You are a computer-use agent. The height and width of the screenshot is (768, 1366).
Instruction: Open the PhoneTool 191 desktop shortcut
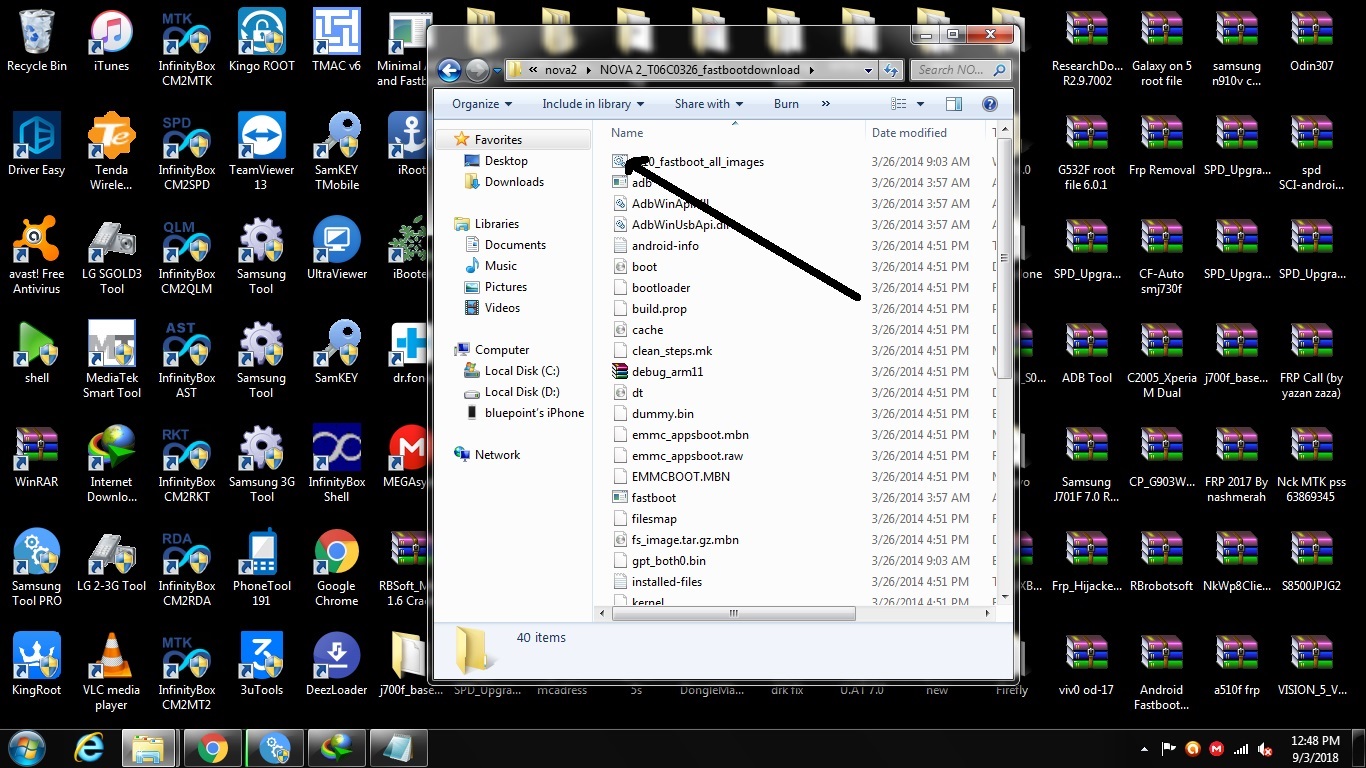pyautogui.click(x=261, y=568)
